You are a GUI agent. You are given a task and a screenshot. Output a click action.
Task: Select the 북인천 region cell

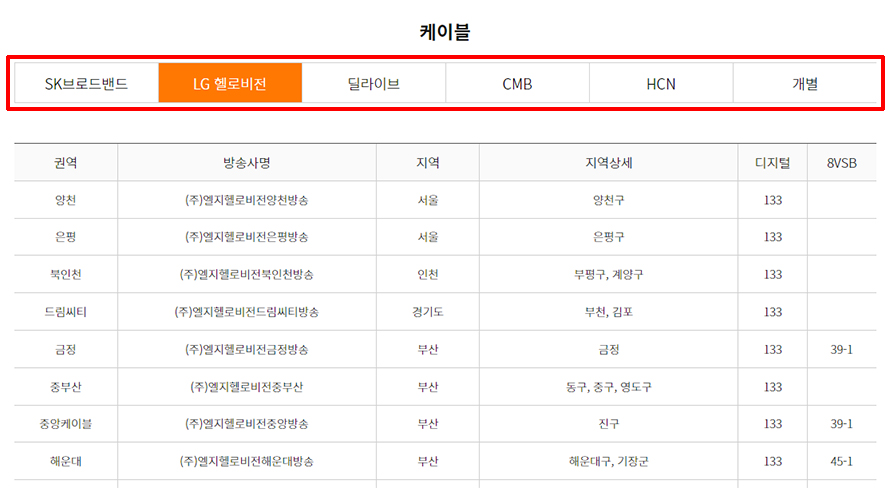66,274
